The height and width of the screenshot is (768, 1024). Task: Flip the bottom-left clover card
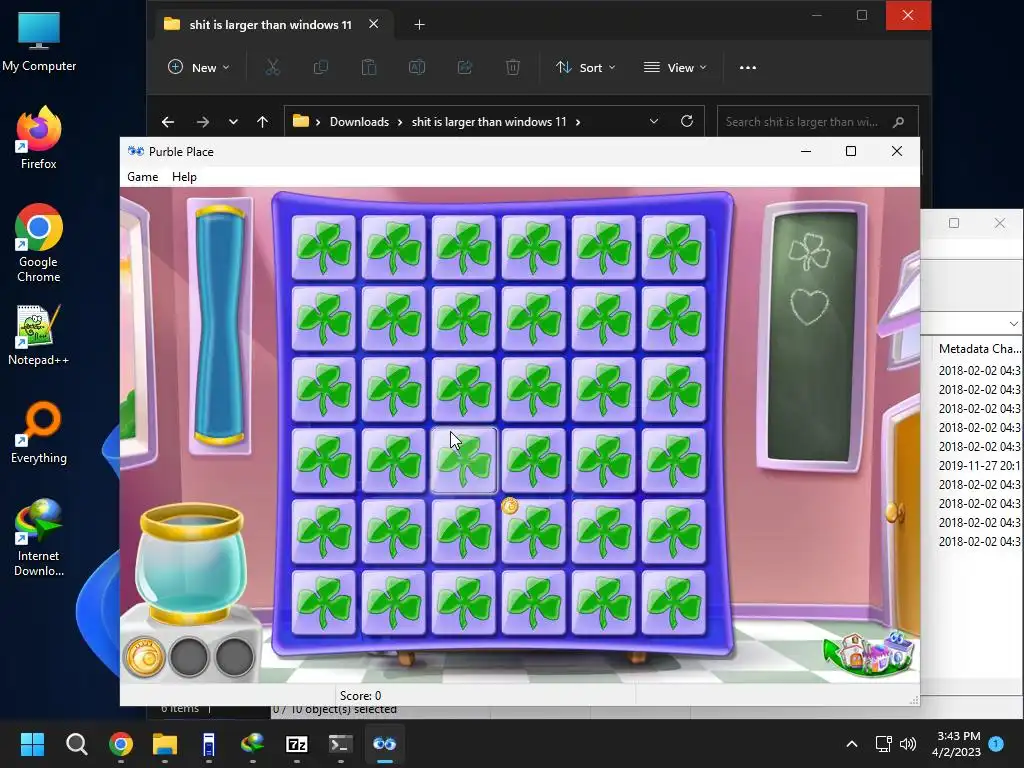[x=324, y=602]
